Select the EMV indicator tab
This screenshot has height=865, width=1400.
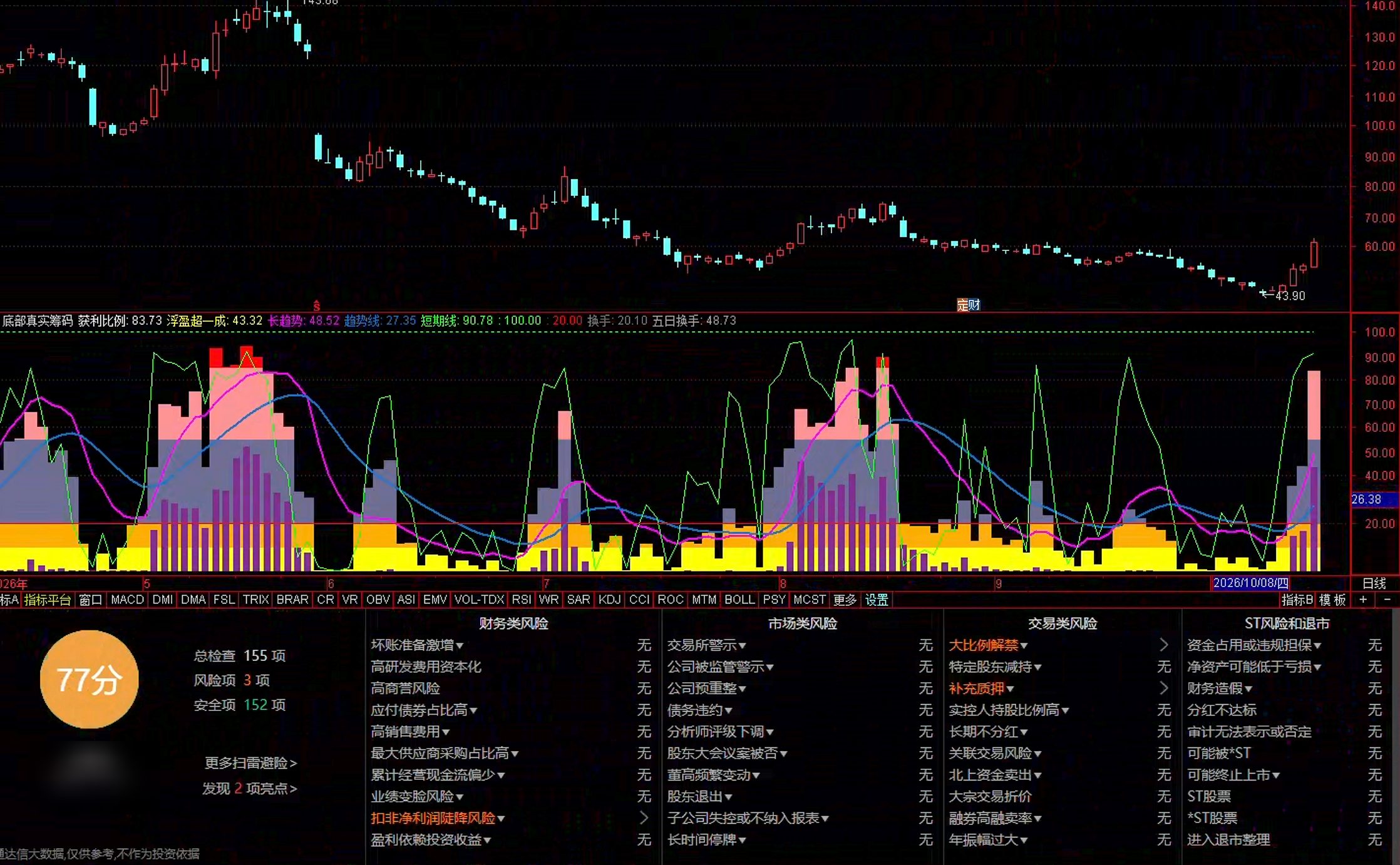(435, 600)
